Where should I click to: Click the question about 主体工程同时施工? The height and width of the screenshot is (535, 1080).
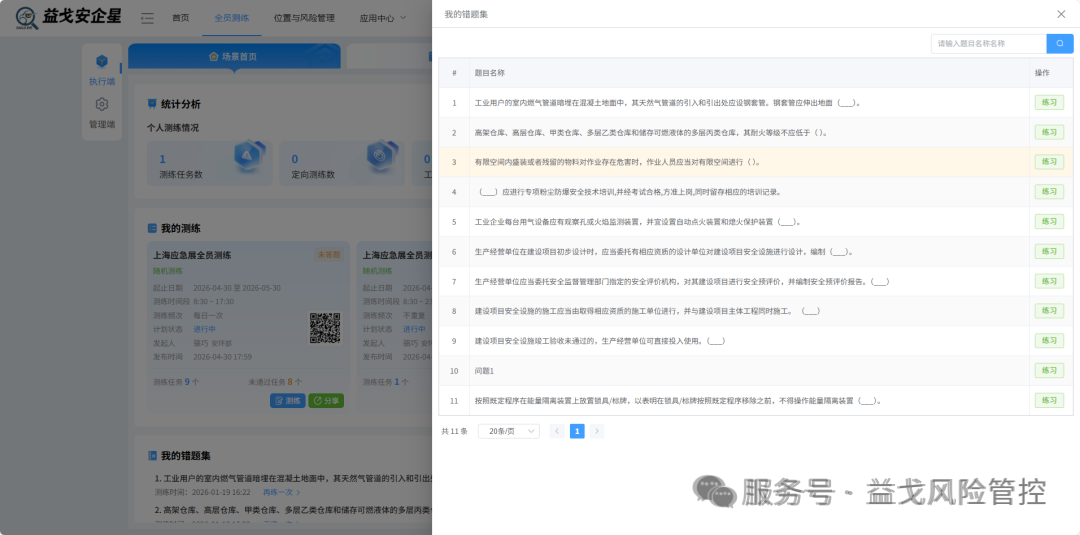(647, 311)
